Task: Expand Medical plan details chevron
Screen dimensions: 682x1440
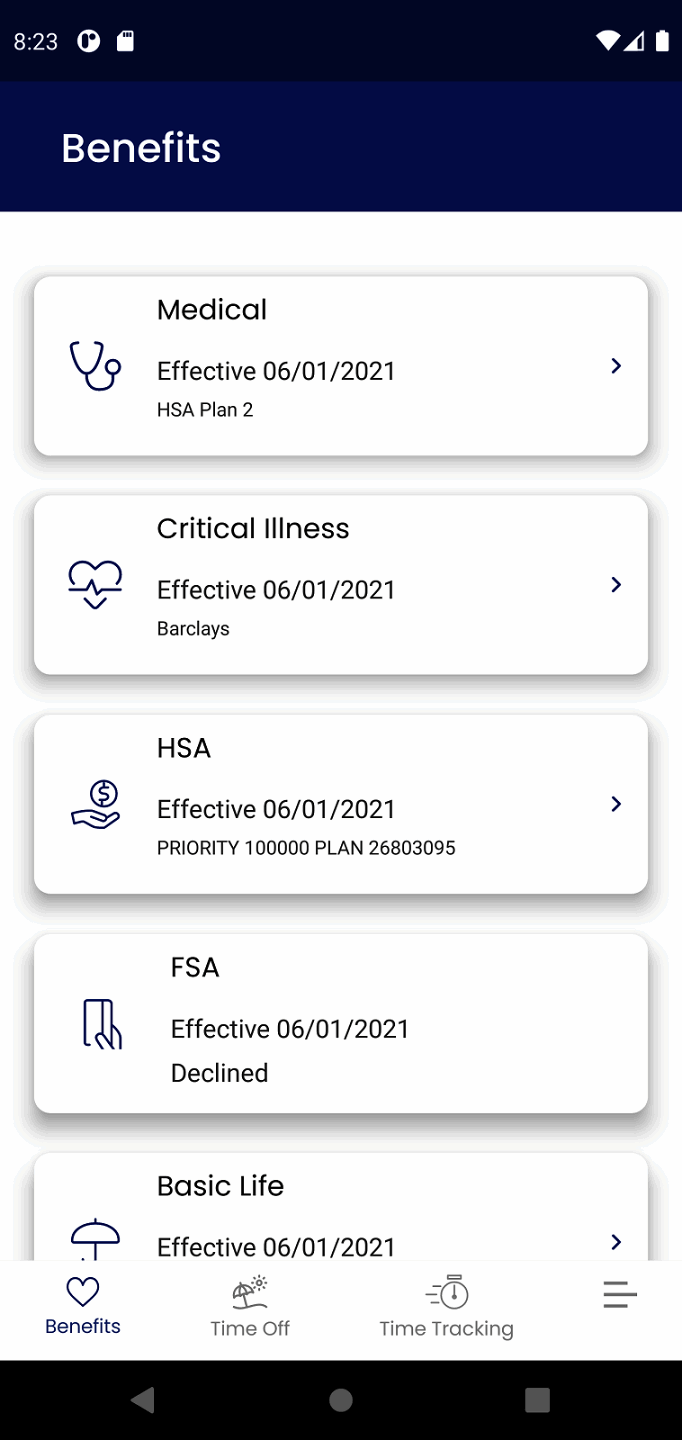Action: tap(616, 366)
